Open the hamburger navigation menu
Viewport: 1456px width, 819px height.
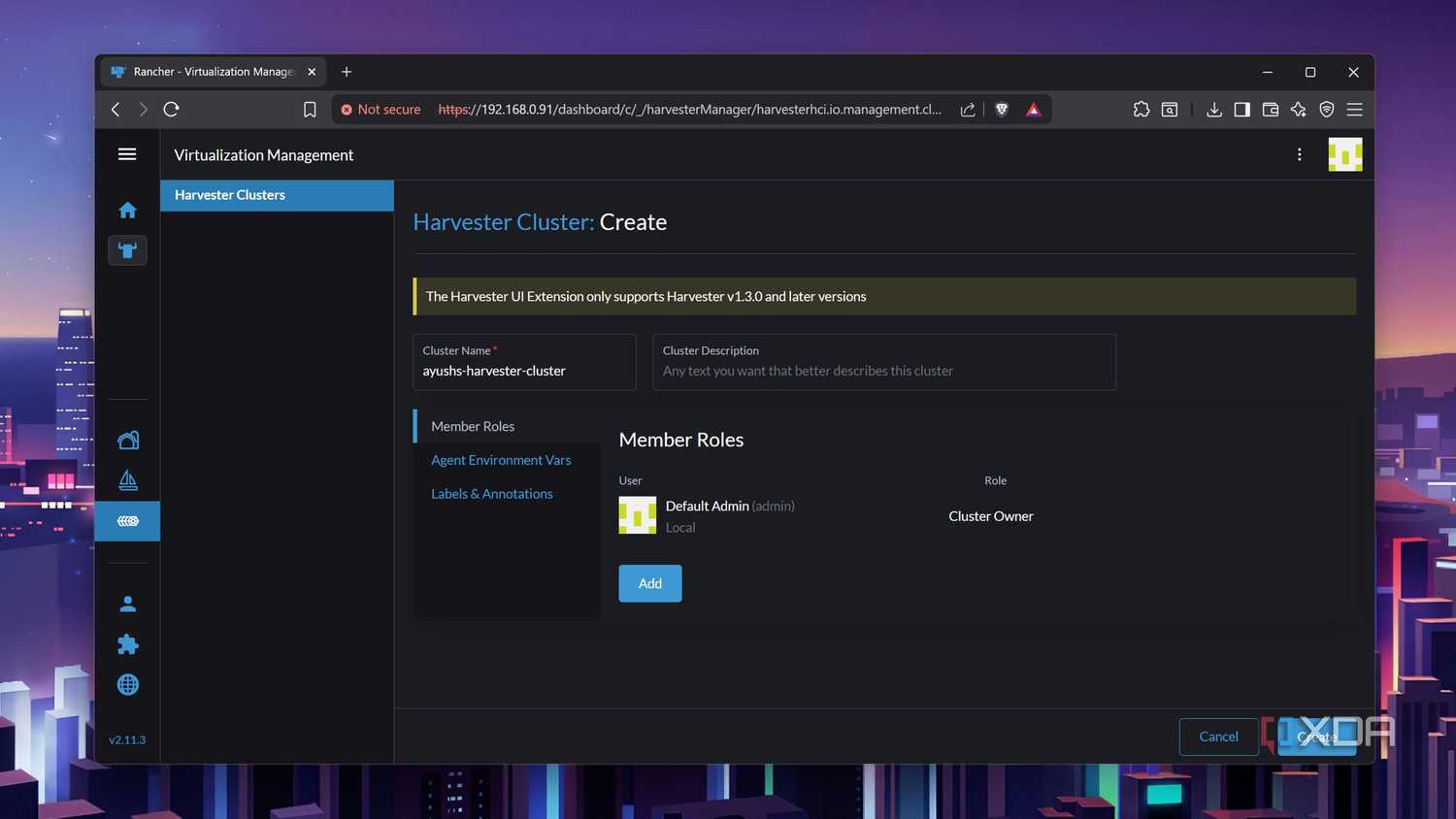(x=127, y=154)
